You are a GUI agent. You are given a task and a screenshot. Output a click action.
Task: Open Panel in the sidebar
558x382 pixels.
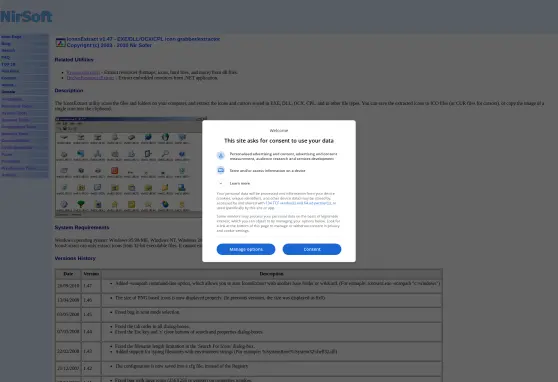tap(7, 154)
